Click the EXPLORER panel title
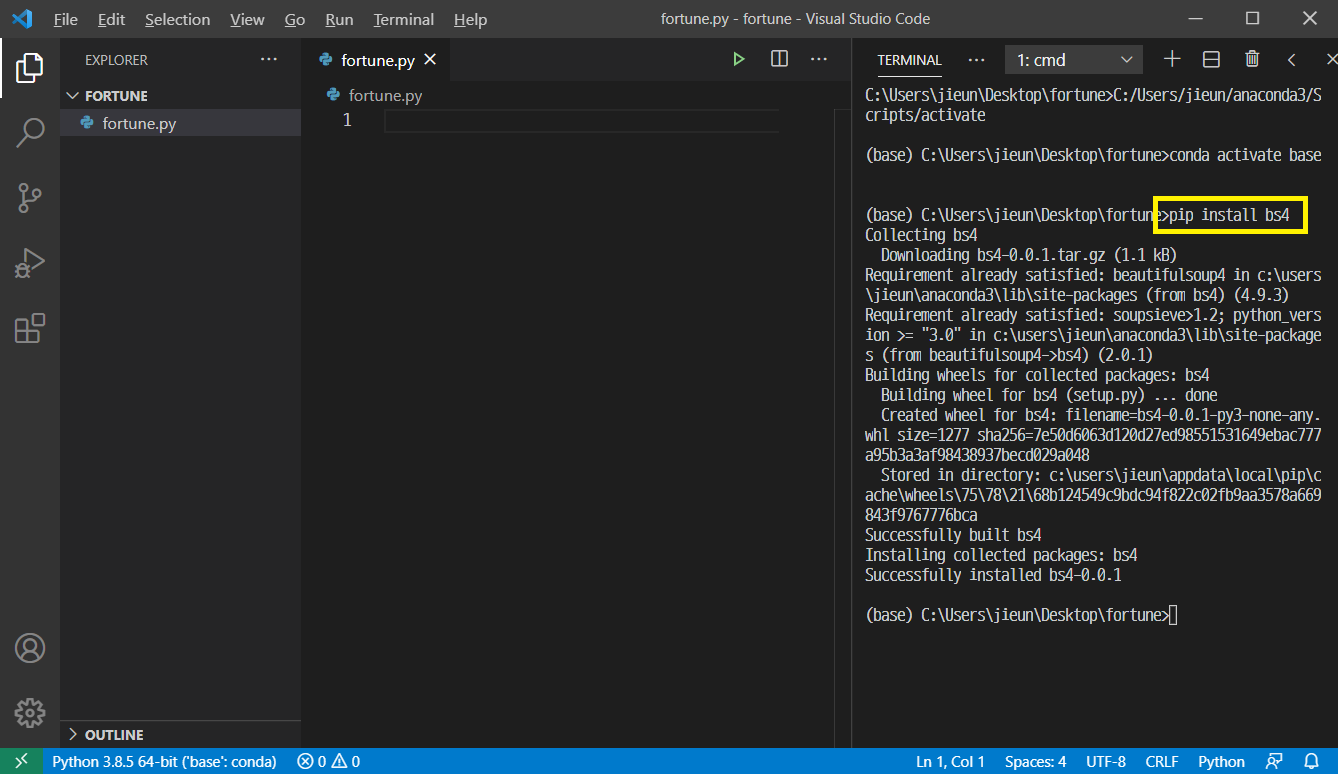 tap(116, 60)
